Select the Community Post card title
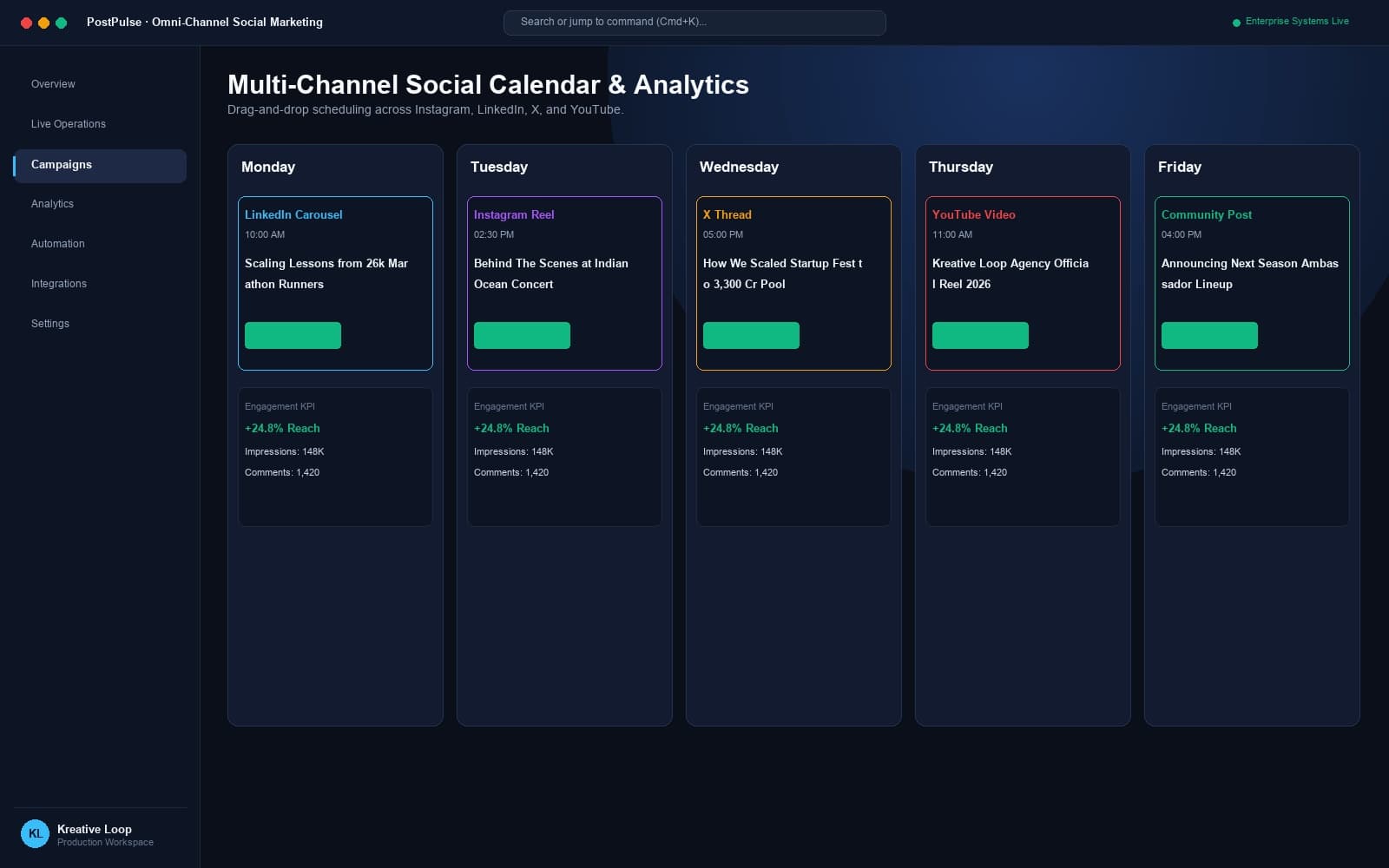The image size is (1389, 868). tap(1207, 214)
